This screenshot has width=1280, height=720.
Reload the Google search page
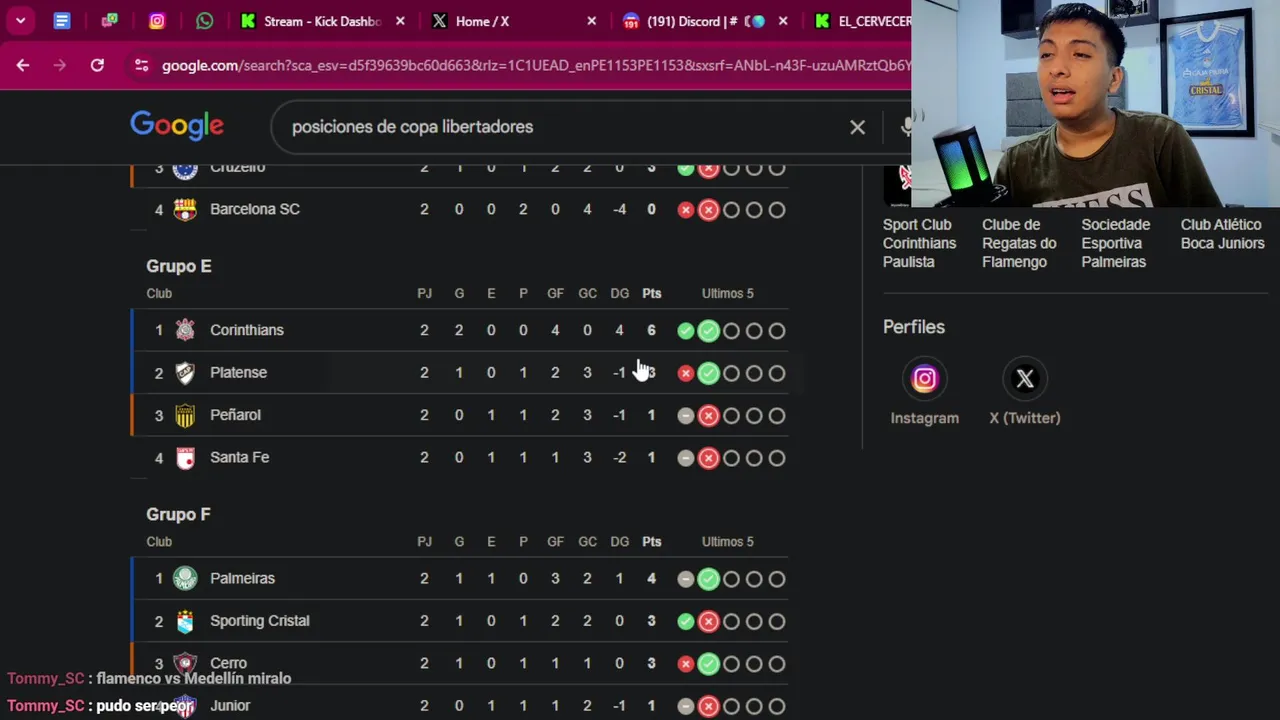[97, 65]
